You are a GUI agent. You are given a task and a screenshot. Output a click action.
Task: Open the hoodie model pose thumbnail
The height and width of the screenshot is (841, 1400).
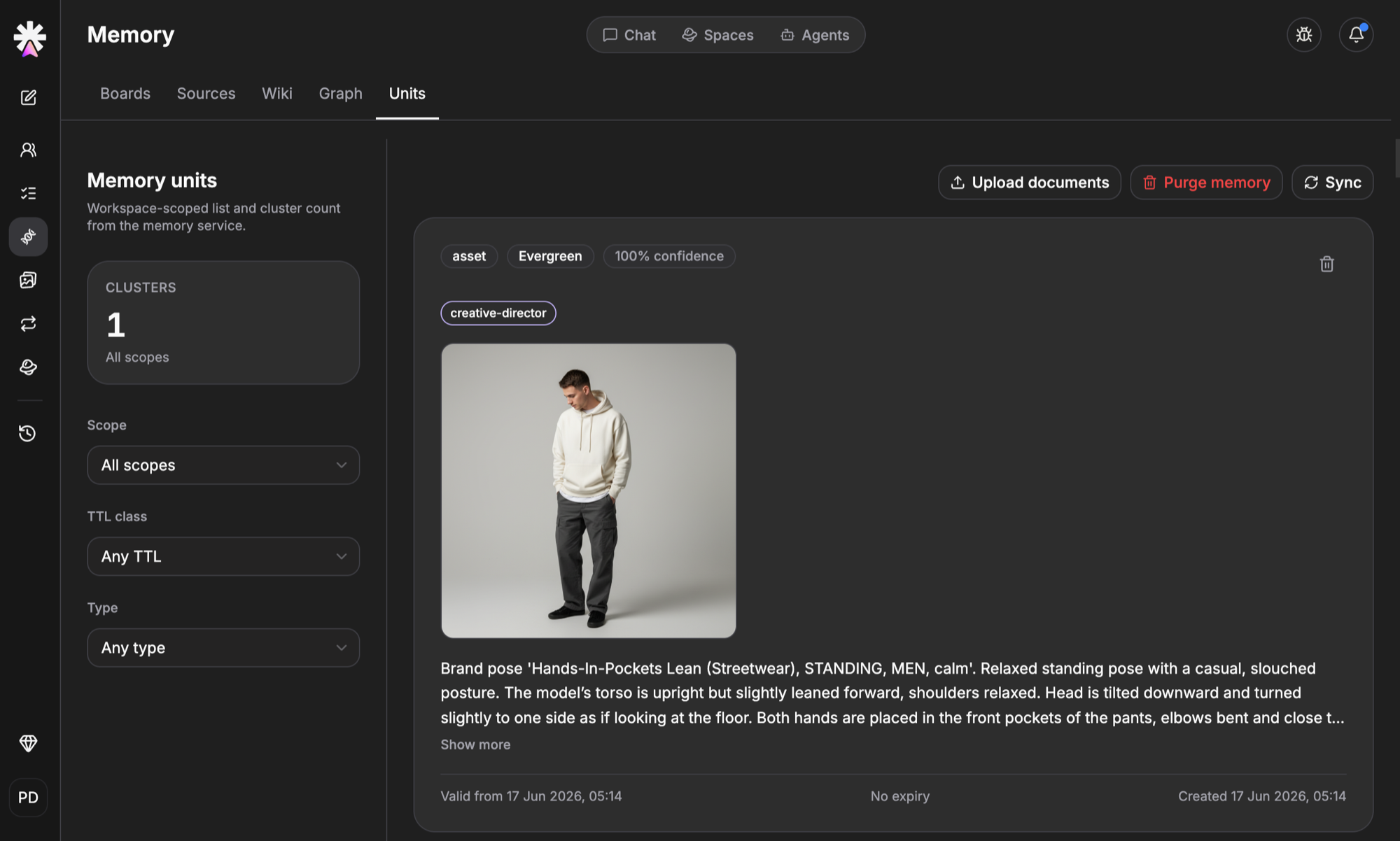tap(588, 490)
